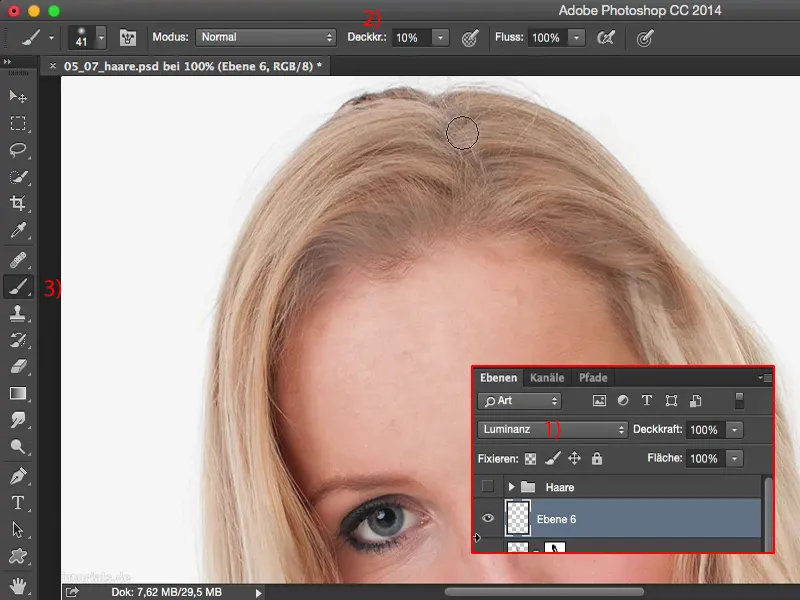
Task: Click the Fläche 100% field
Action: coord(706,458)
